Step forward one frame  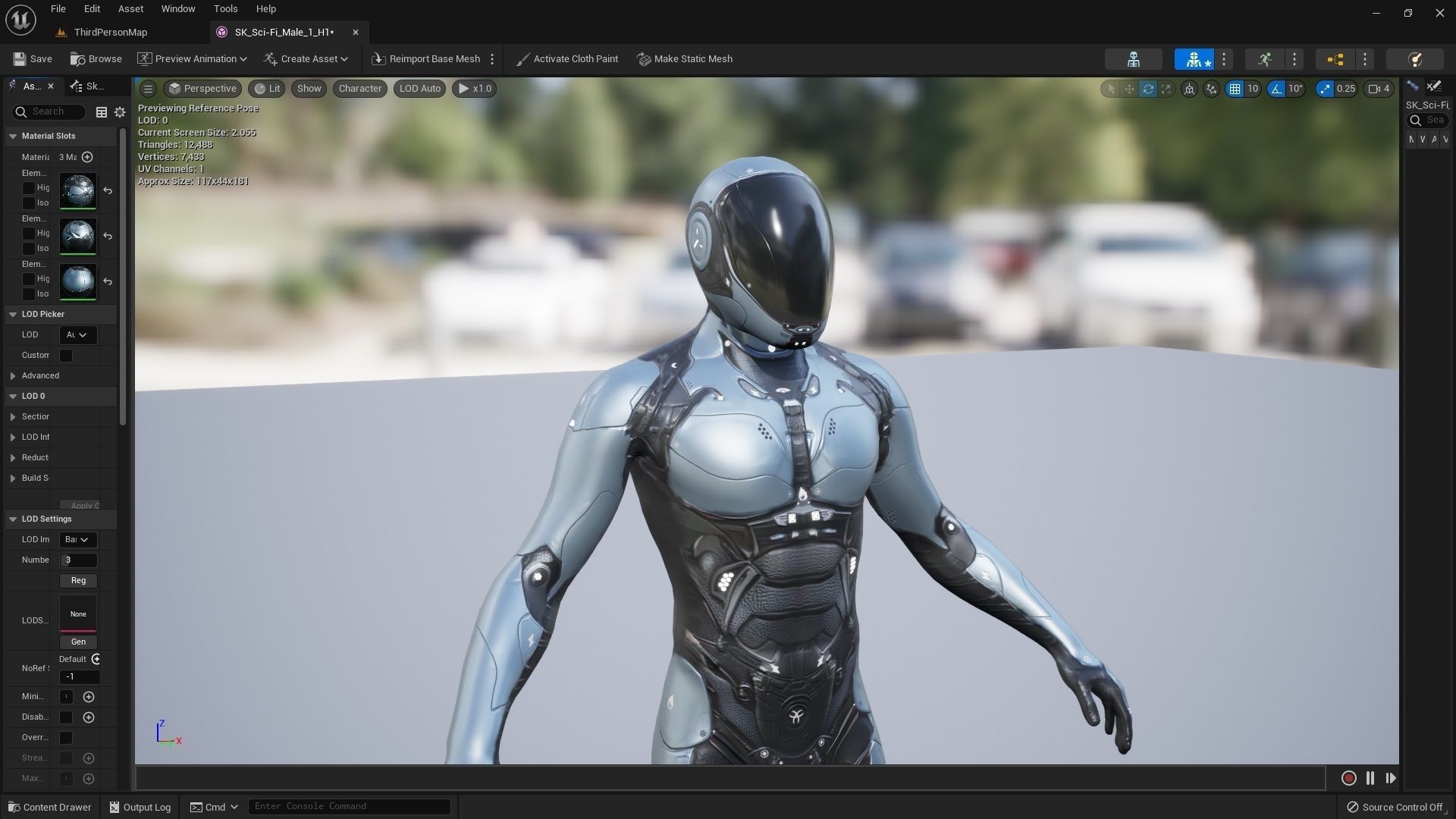click(1391, 778)
